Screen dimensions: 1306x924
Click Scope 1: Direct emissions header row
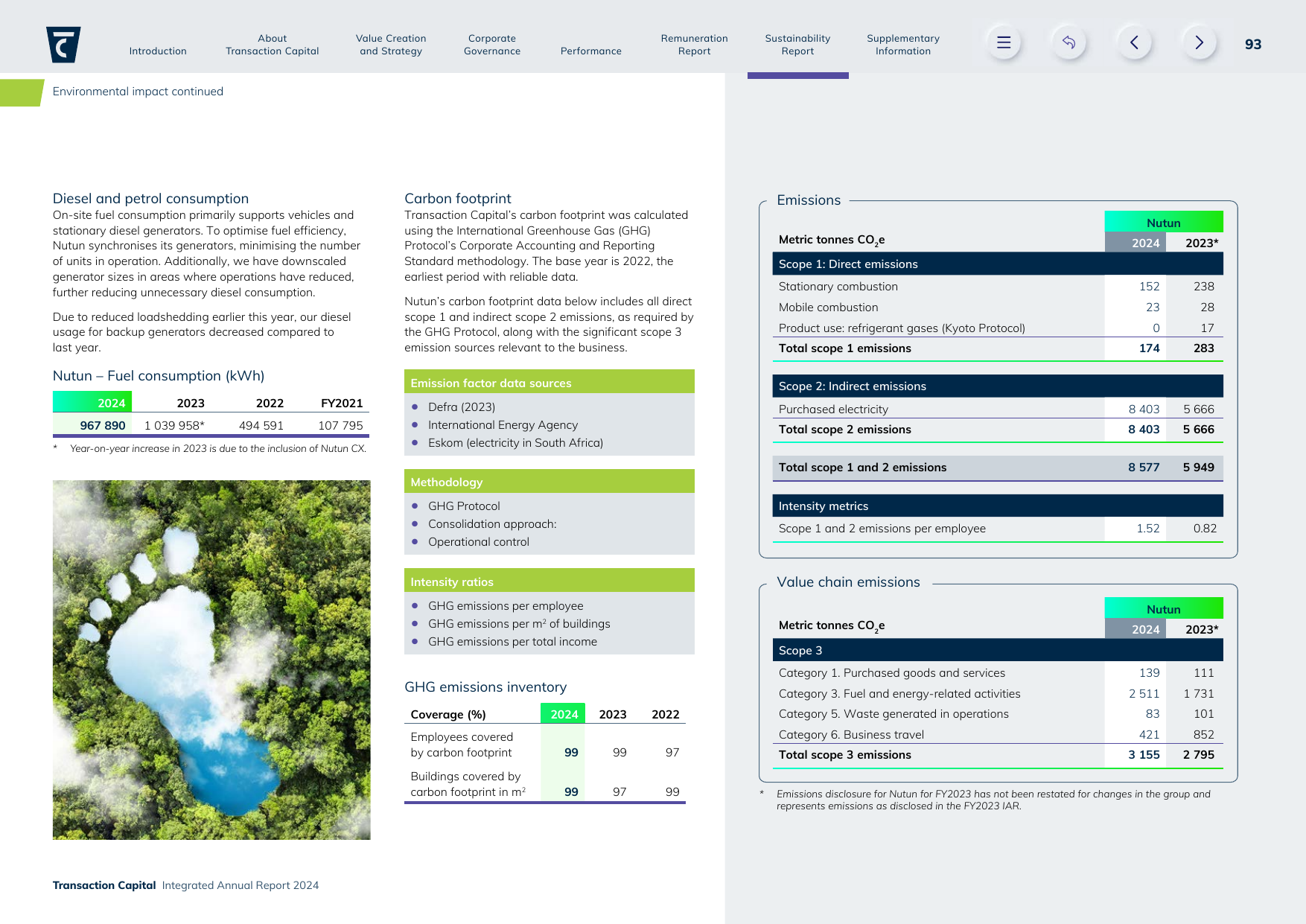(998, 264)
